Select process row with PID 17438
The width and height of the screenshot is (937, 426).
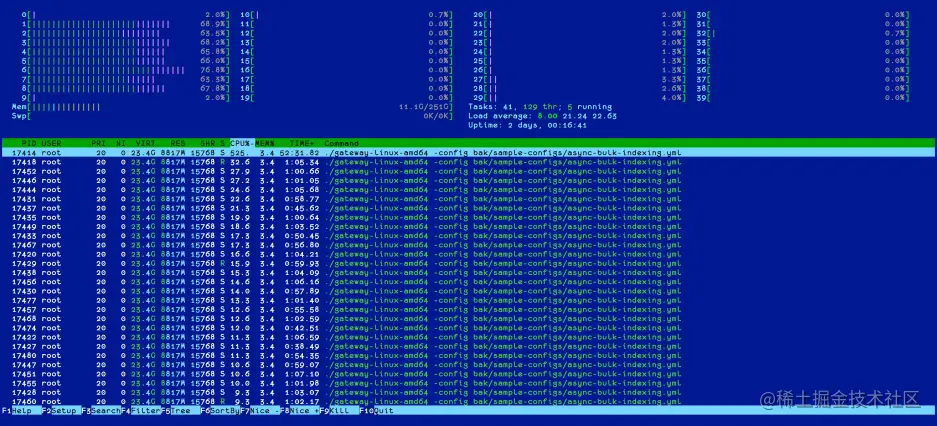click(468, 272)
